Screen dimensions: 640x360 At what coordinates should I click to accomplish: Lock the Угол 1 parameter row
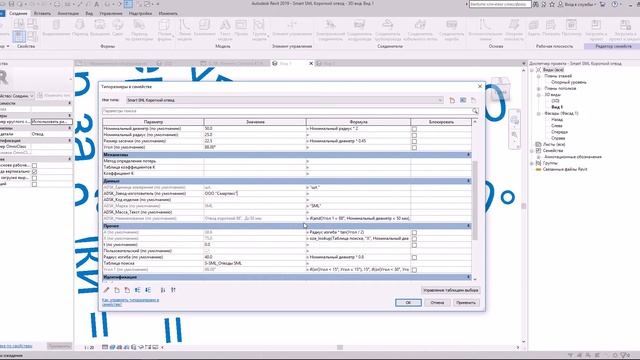click(414, 270)
